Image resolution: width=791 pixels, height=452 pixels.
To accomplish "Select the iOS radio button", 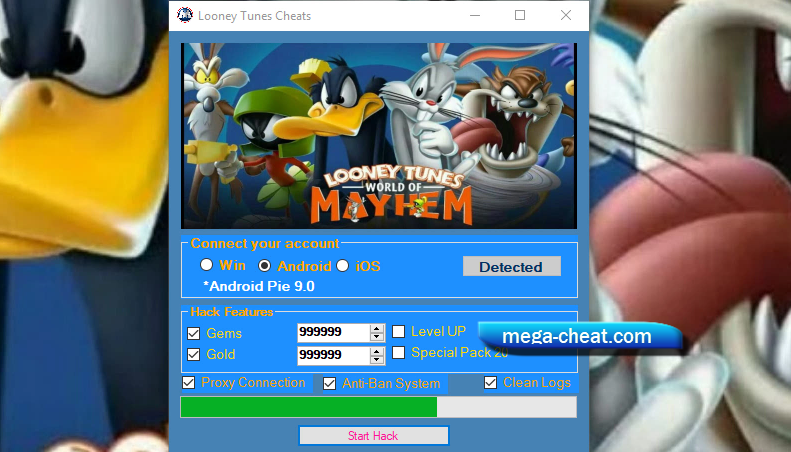I will point(343,265).
